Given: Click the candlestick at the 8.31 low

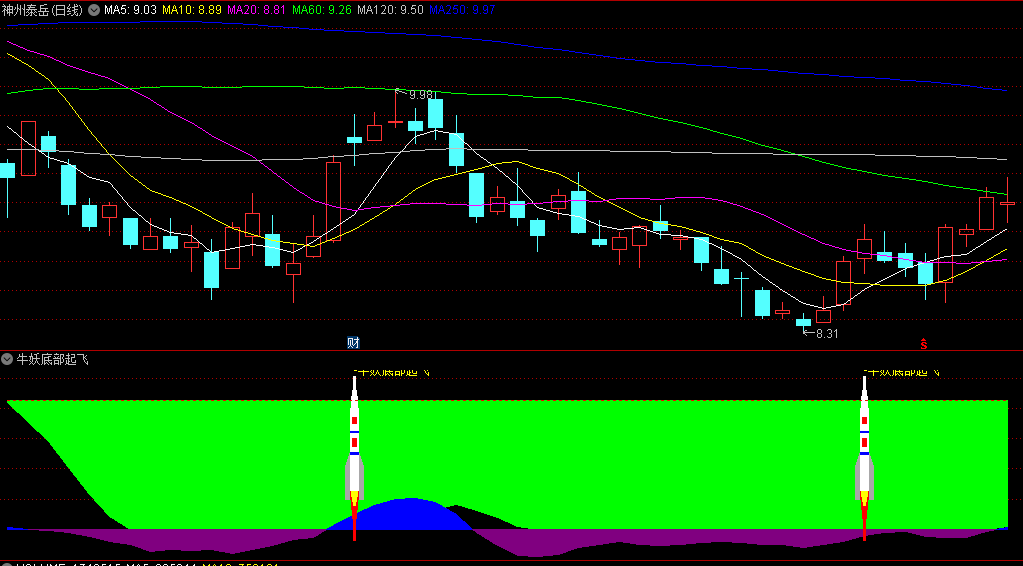Looking at the screenshot, I should 803,321.
